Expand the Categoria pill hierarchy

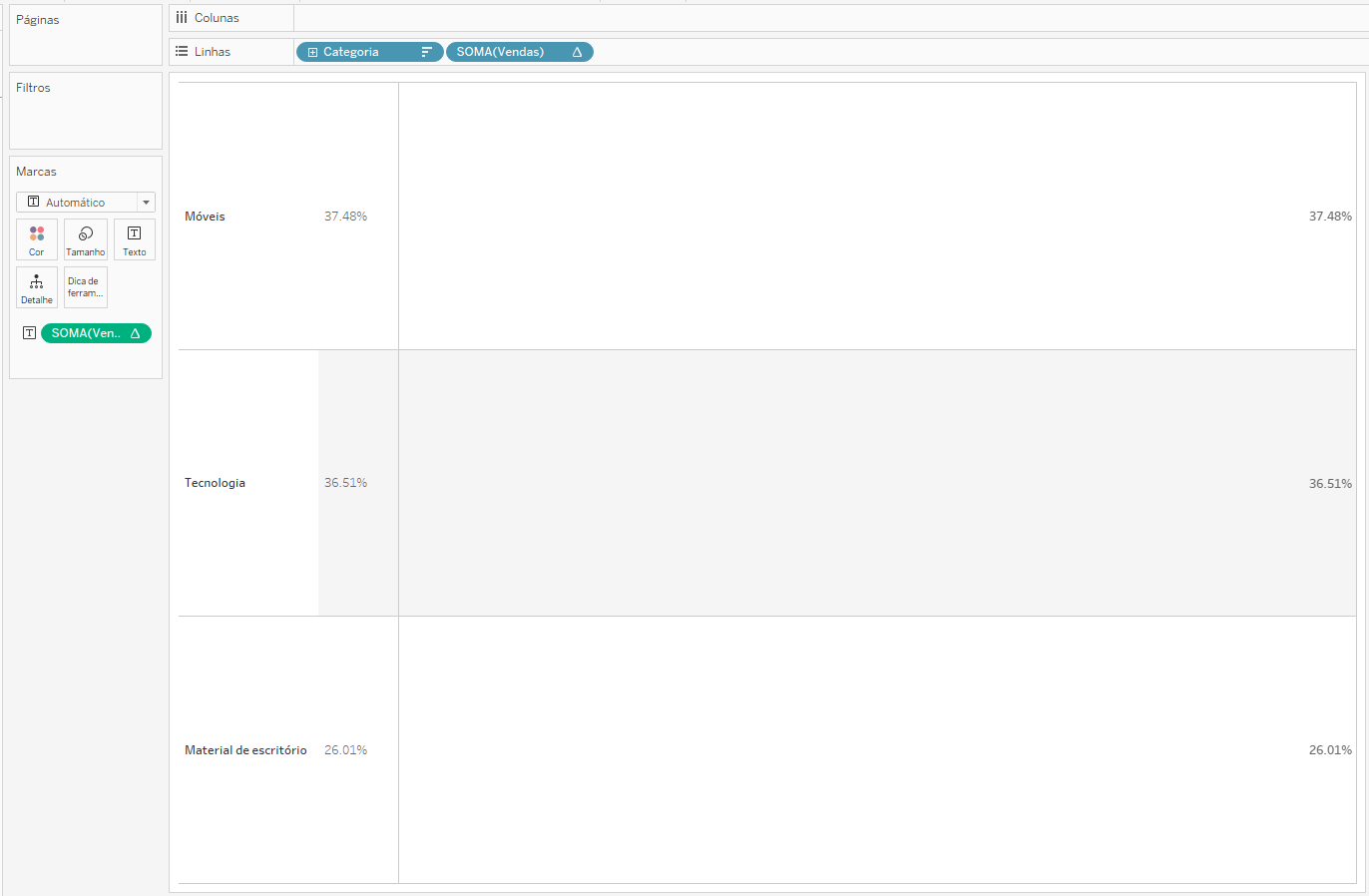coord(312,52)
